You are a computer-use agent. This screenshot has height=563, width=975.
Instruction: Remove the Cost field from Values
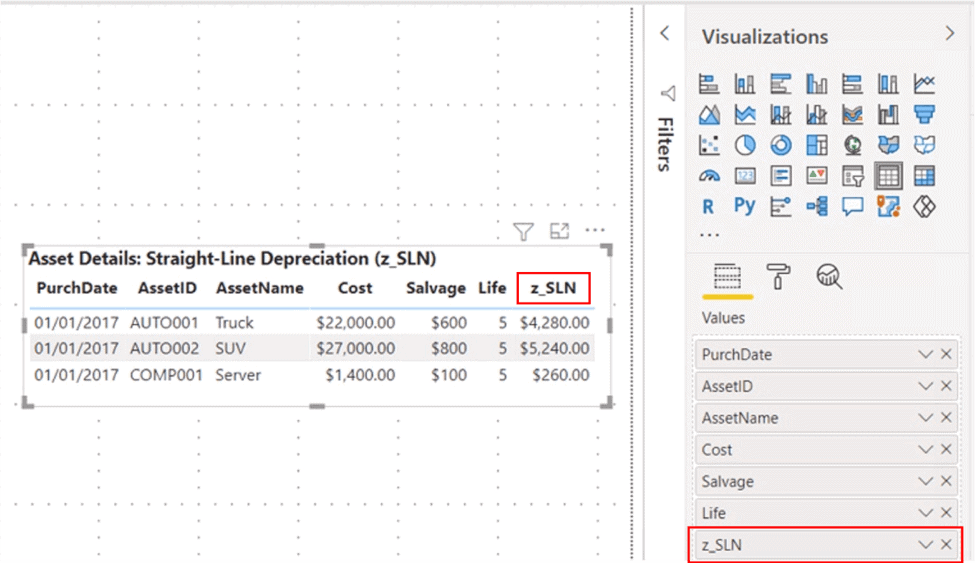pyautogui.click(x=946, y=450)
